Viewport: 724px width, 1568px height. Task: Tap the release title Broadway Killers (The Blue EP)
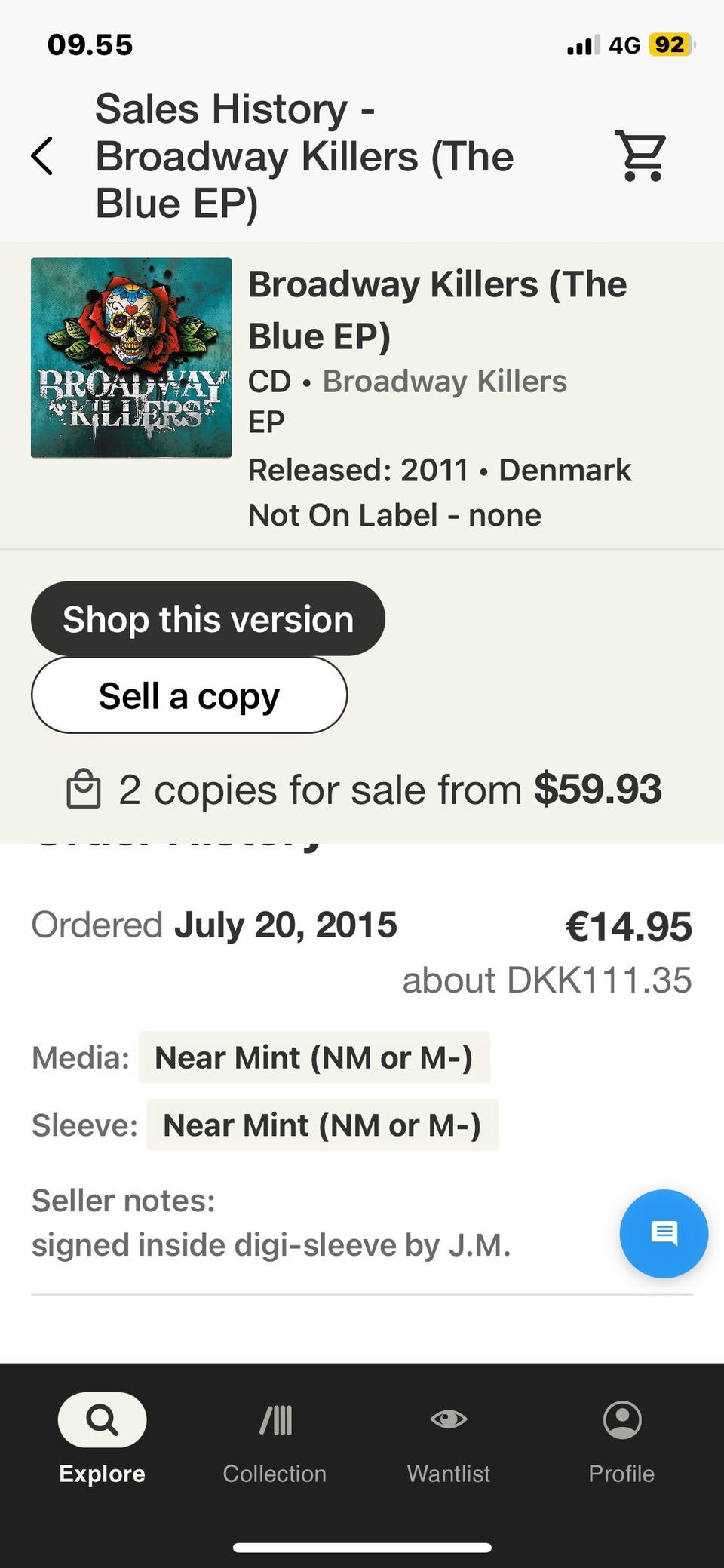(437, 310)
